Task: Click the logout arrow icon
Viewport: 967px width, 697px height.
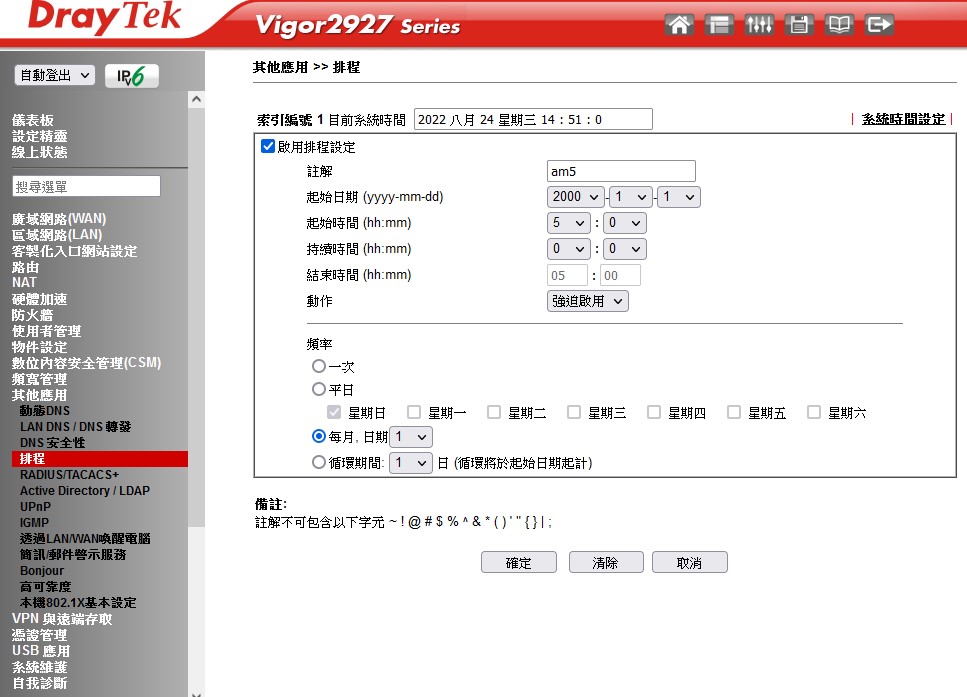Action: 879,25
